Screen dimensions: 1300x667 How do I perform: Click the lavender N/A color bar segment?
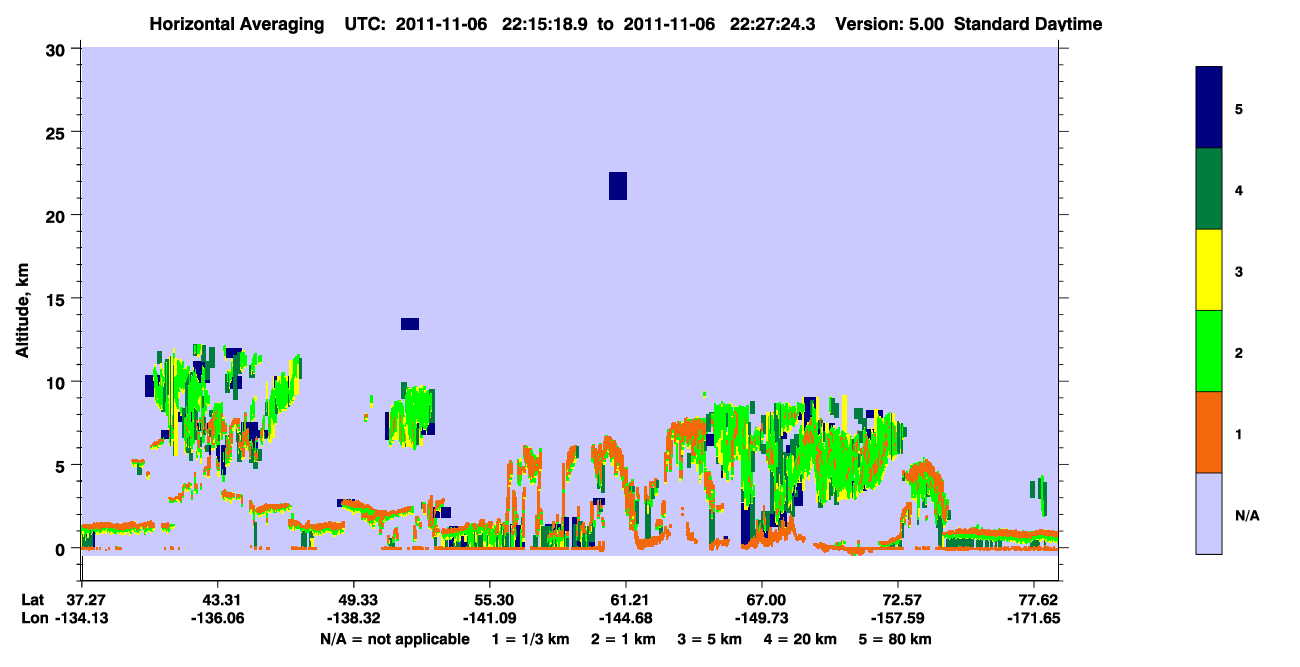pos(1208,513)
